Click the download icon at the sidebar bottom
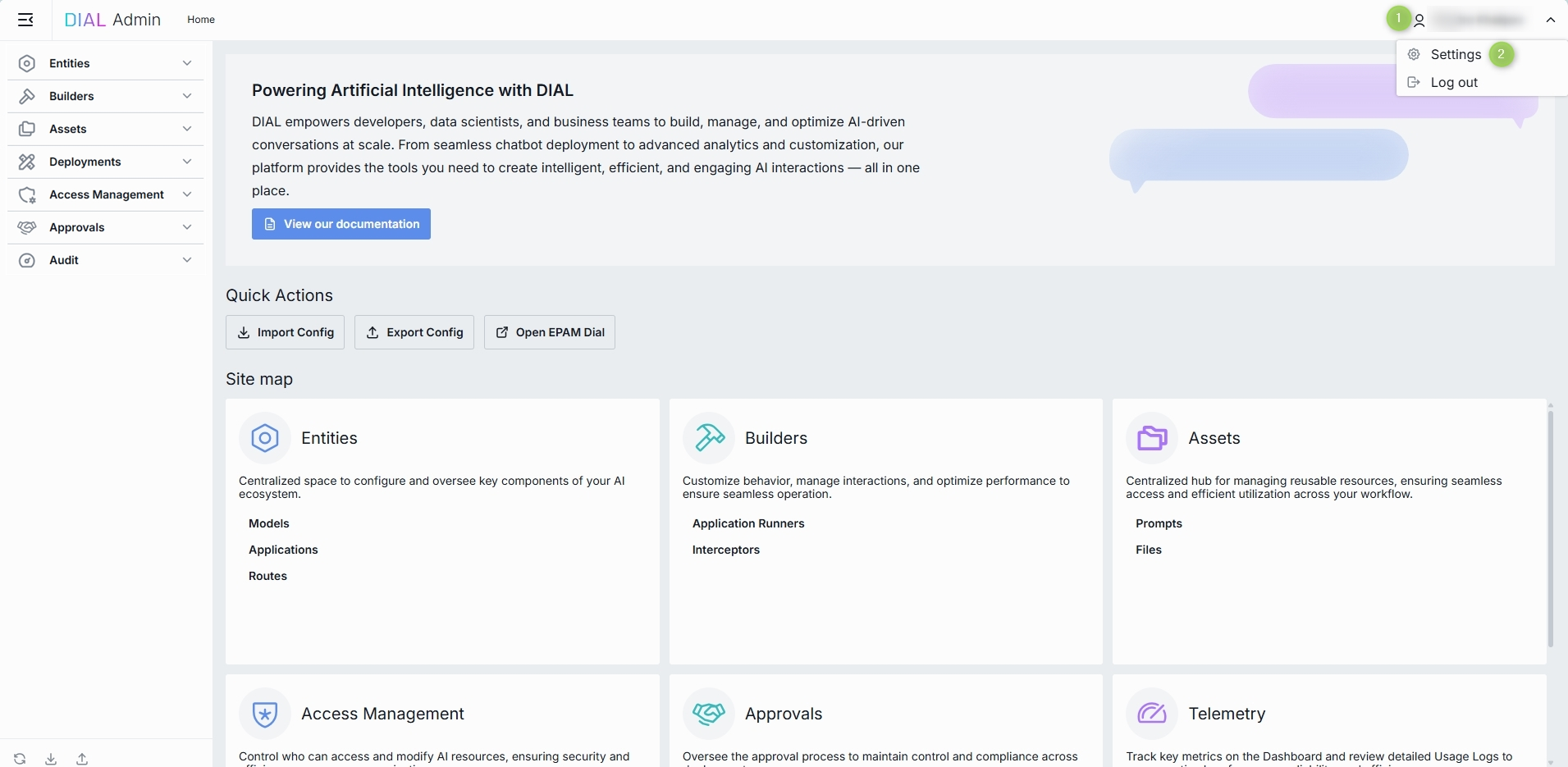Image resolution: width=1568 pixels, height=767 pixels. click(51, 759)
